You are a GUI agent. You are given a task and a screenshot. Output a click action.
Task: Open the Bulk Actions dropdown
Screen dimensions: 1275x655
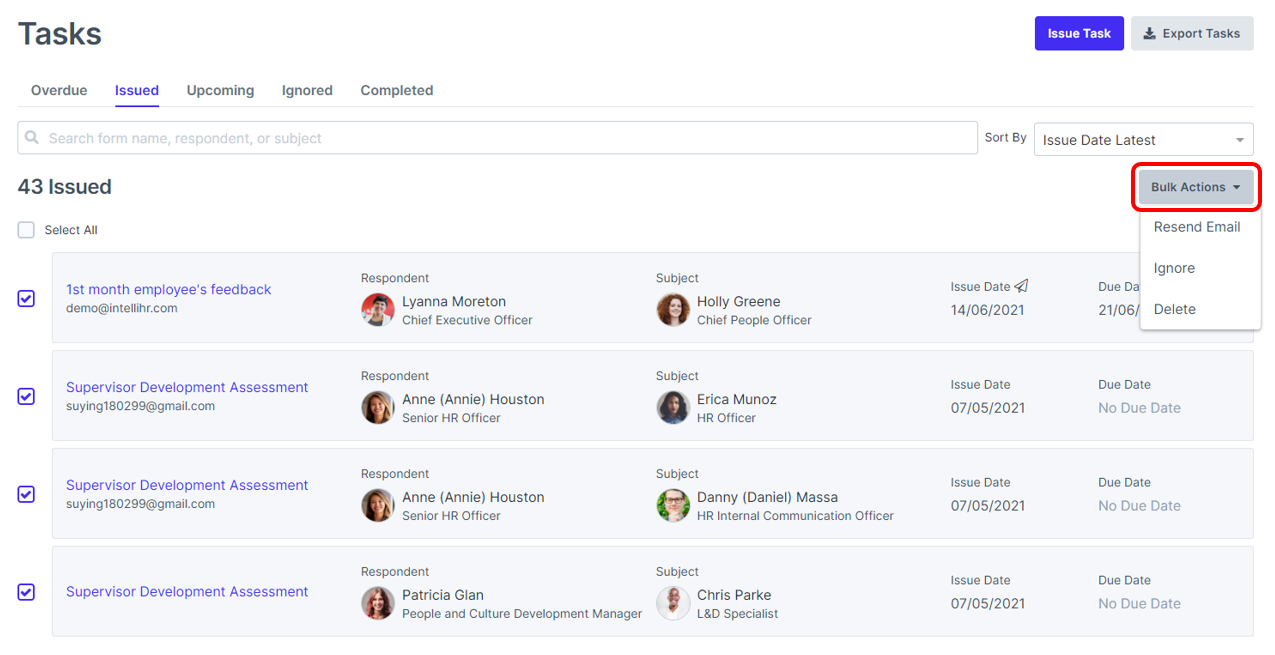pyautogui.click(x=1195, y=187)
